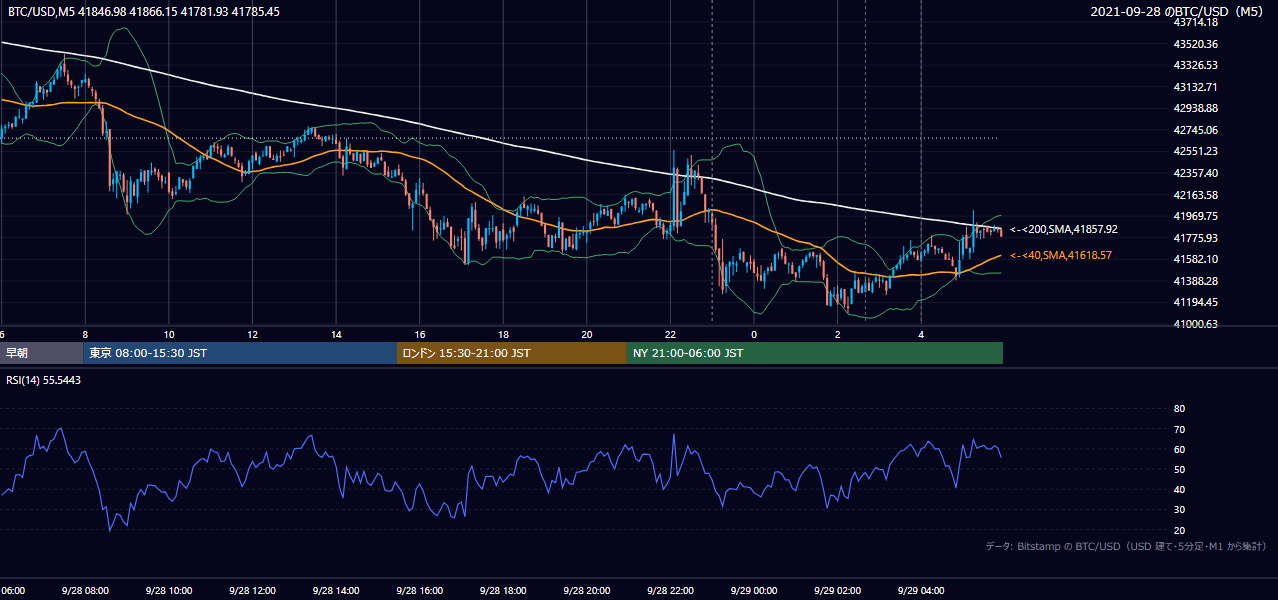Click time axis label 9/28 10:00
1278x600 pixels.
tap(168, 590)
